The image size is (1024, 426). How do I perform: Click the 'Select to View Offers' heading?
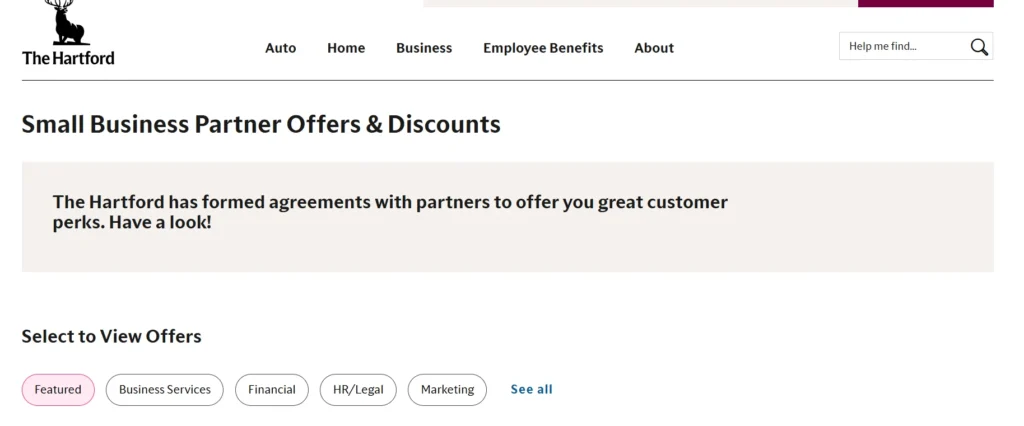pyautogui.click(x=112, y=336)
